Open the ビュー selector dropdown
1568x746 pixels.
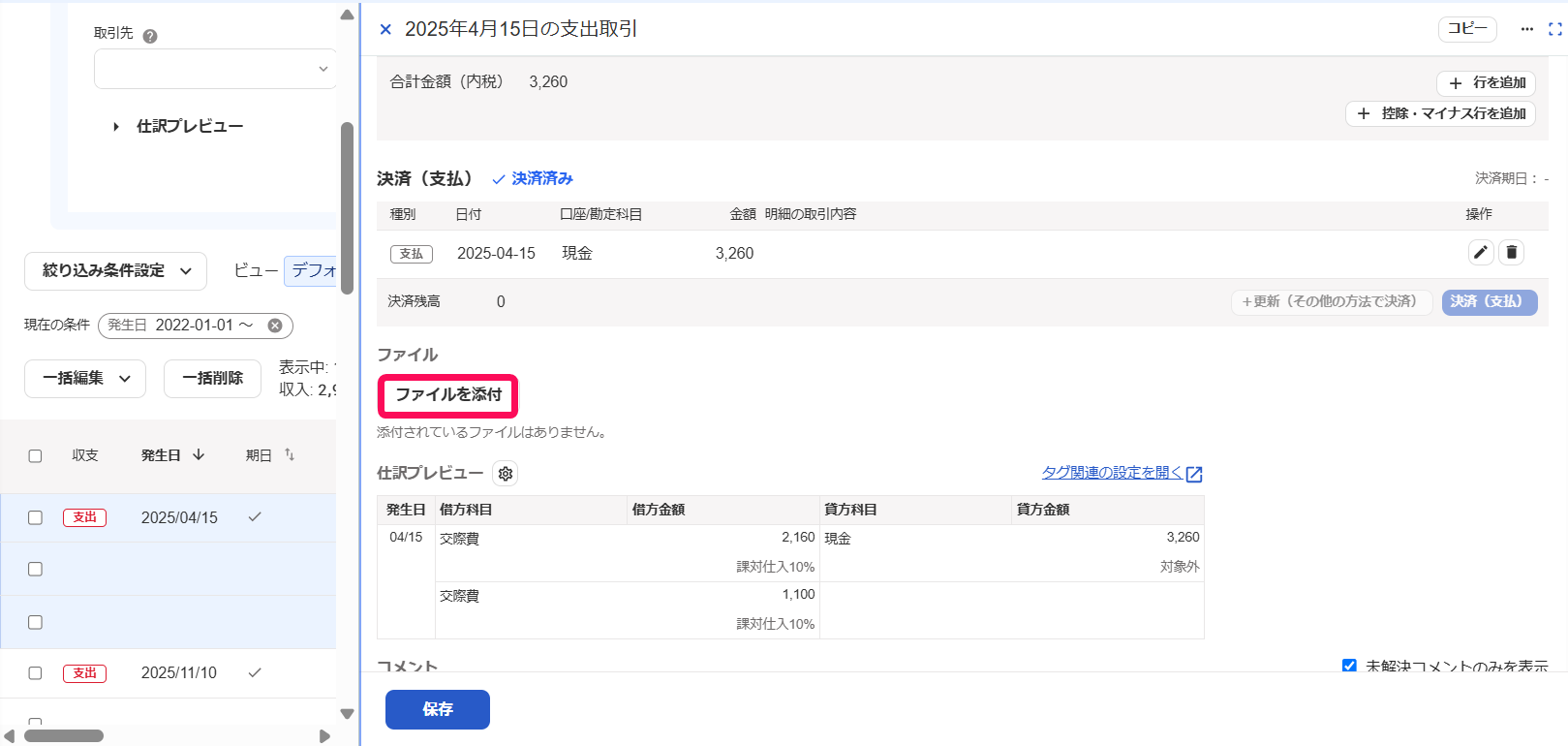coord(310,270)
